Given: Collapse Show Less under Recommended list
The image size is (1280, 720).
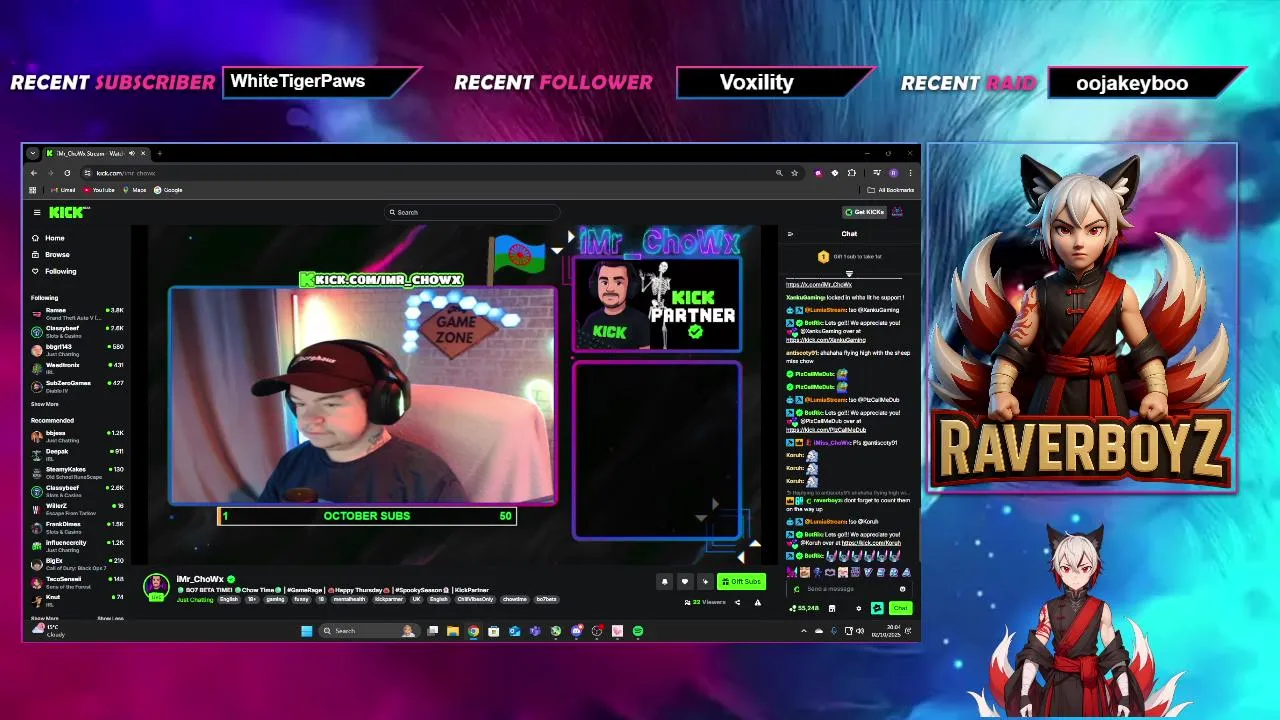Looking at the screenshot, I should click(110, 618).
